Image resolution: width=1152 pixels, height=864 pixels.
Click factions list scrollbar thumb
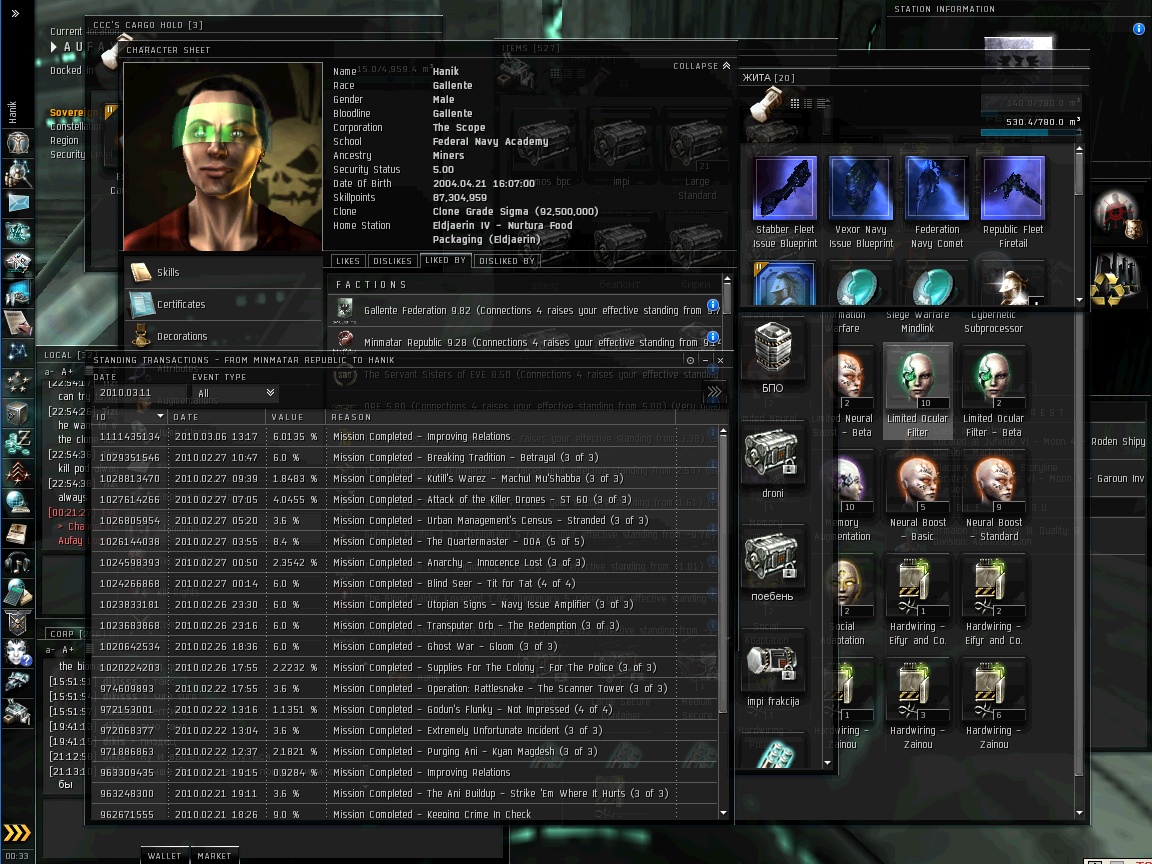[x=727, y=299]
